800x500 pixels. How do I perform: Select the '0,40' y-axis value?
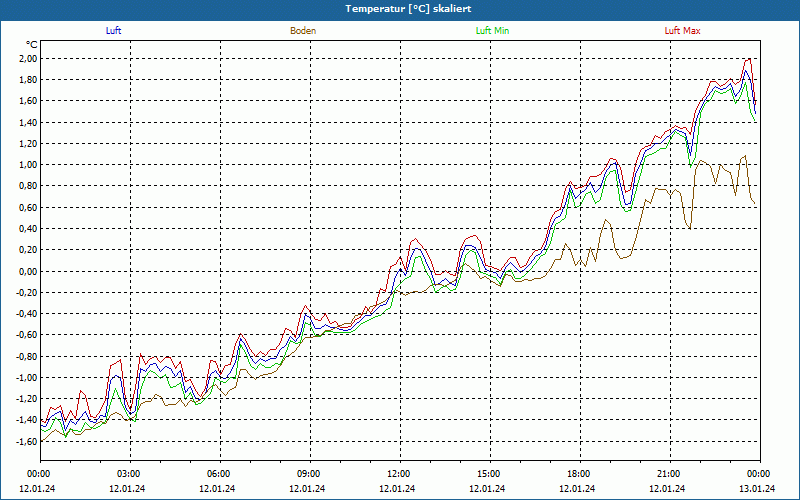coord(28,229)
